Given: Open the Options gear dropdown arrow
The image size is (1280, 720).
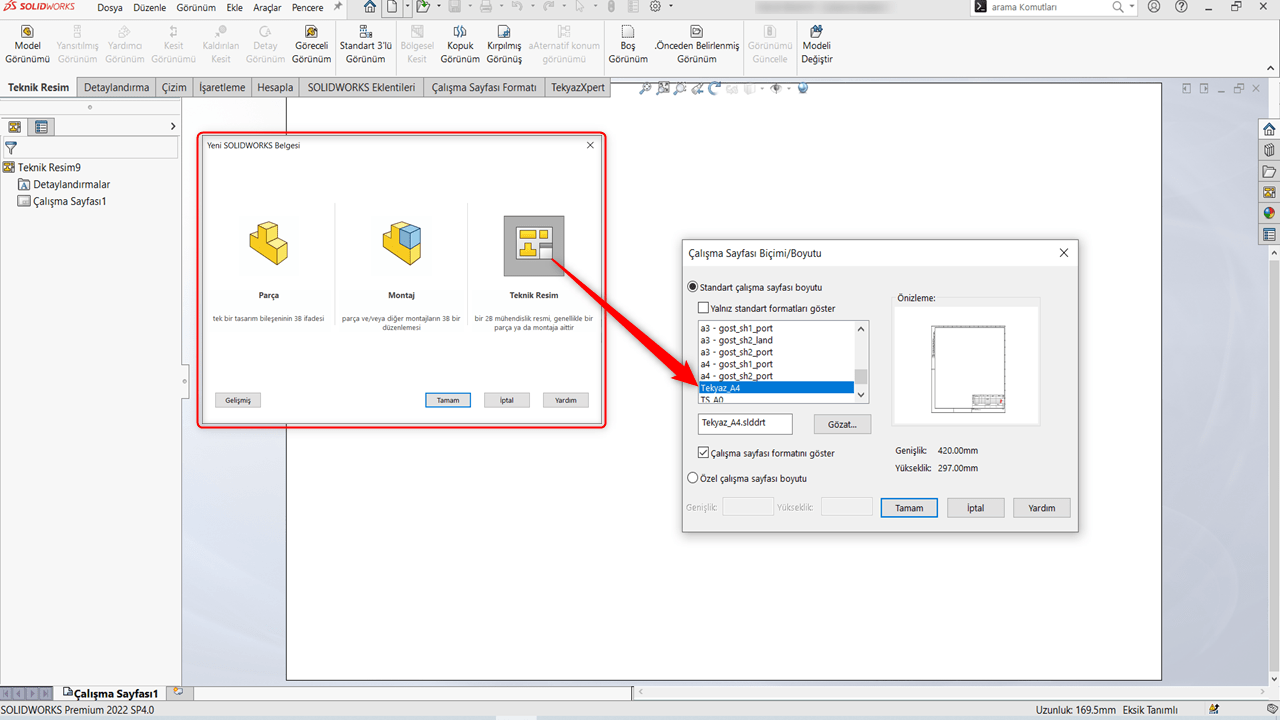Looking at the screenshot, I should [670, 7].
